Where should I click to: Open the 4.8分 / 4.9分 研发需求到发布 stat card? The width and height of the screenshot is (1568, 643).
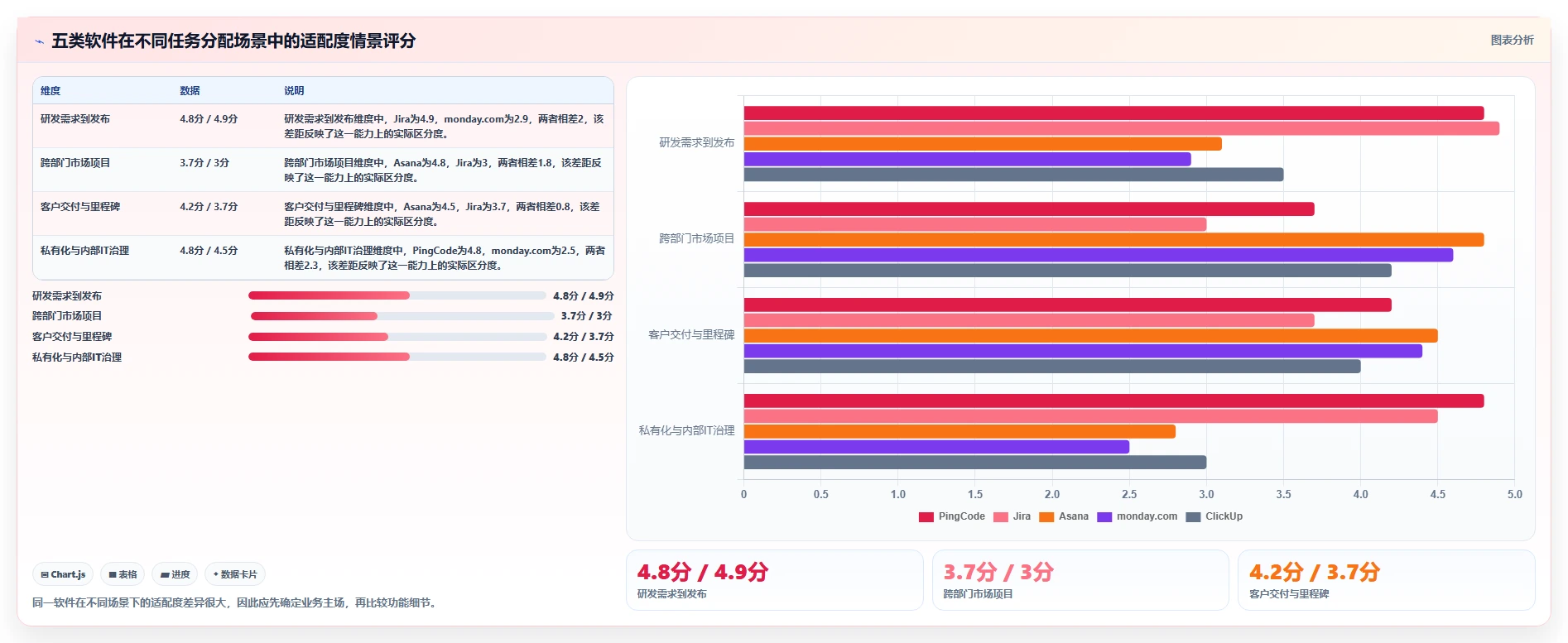pyautogui.click(x=775, y=580)
